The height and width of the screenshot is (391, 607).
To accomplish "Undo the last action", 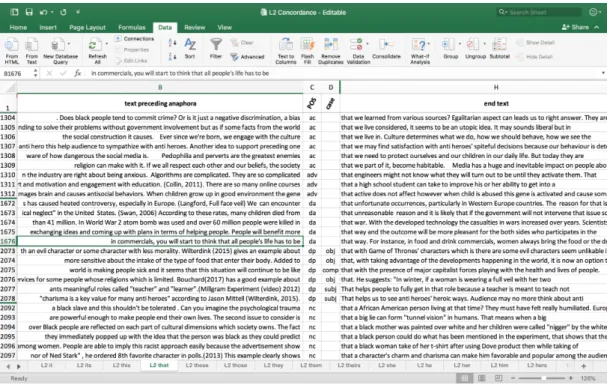I will [x=43, y=12].
